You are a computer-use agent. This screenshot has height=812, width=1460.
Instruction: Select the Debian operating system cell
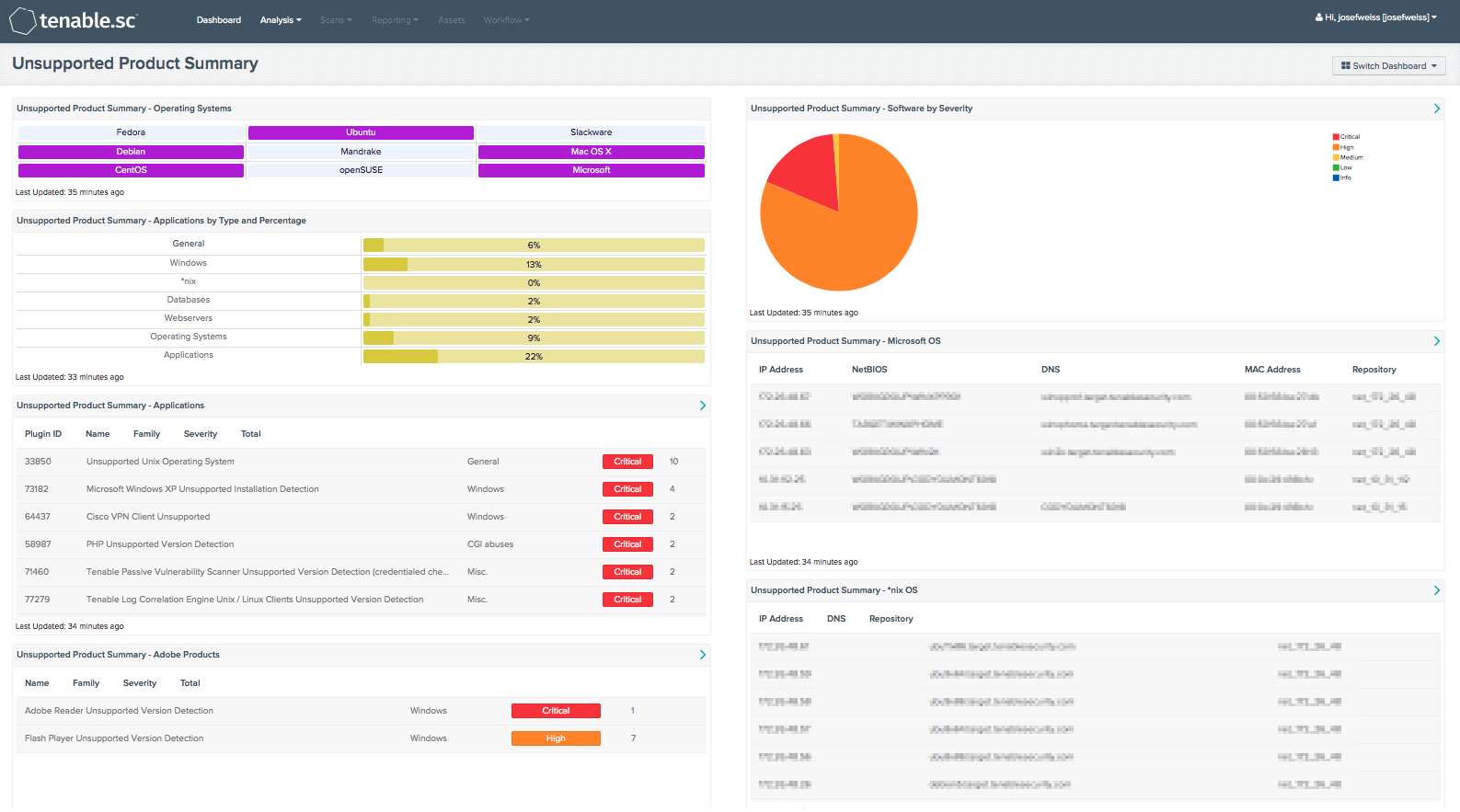[x=131, y=152]
